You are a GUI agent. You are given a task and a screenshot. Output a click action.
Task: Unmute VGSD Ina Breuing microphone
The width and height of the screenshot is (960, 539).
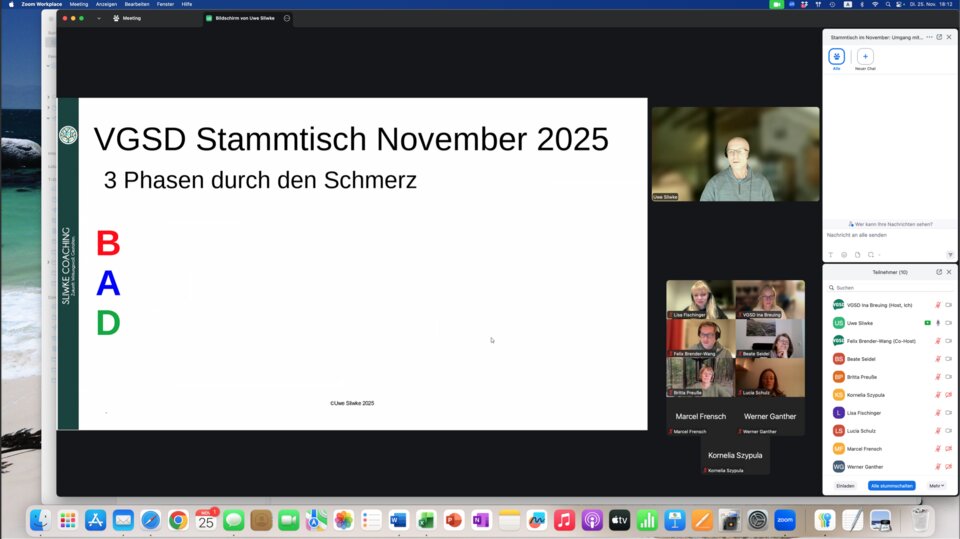pos(937,305)
